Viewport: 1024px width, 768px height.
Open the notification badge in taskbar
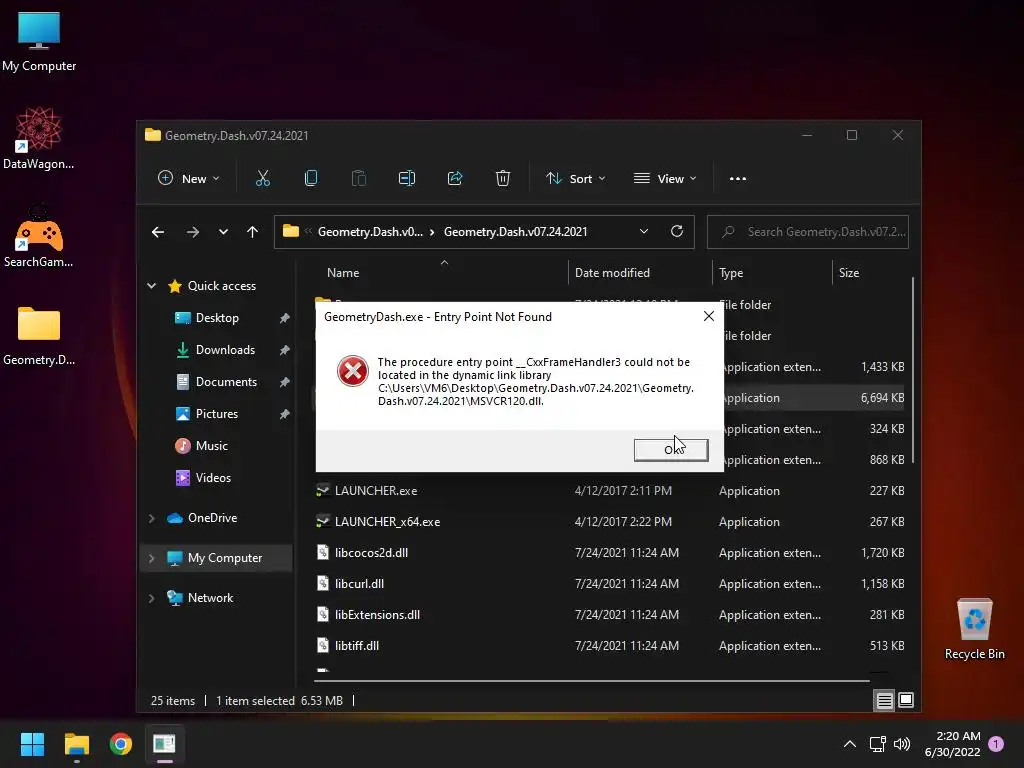(996, 743)
